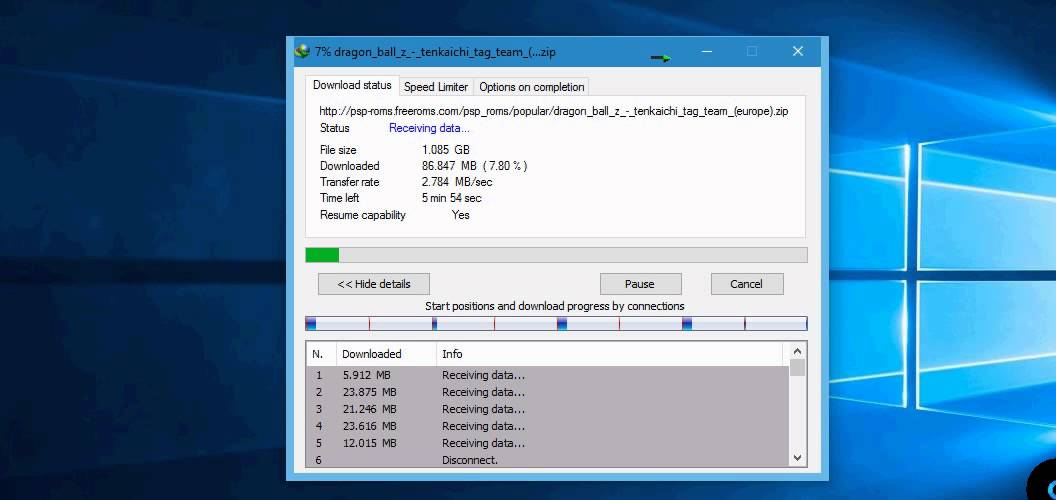The image size is (1056, 500).
Task: Click the scroll down arrow in connections list
Action: [797, 458]
